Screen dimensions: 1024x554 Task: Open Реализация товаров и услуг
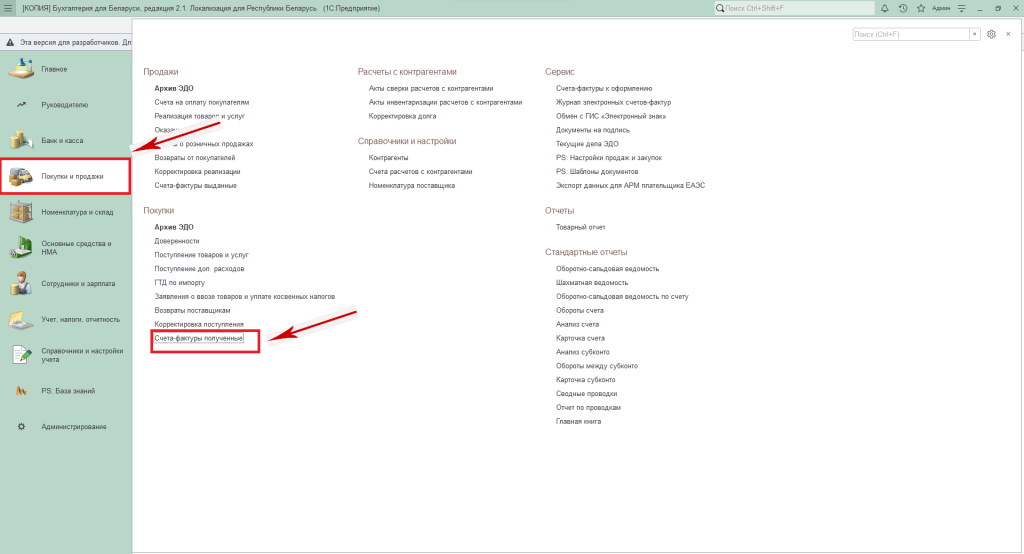[x=199, y=116]
